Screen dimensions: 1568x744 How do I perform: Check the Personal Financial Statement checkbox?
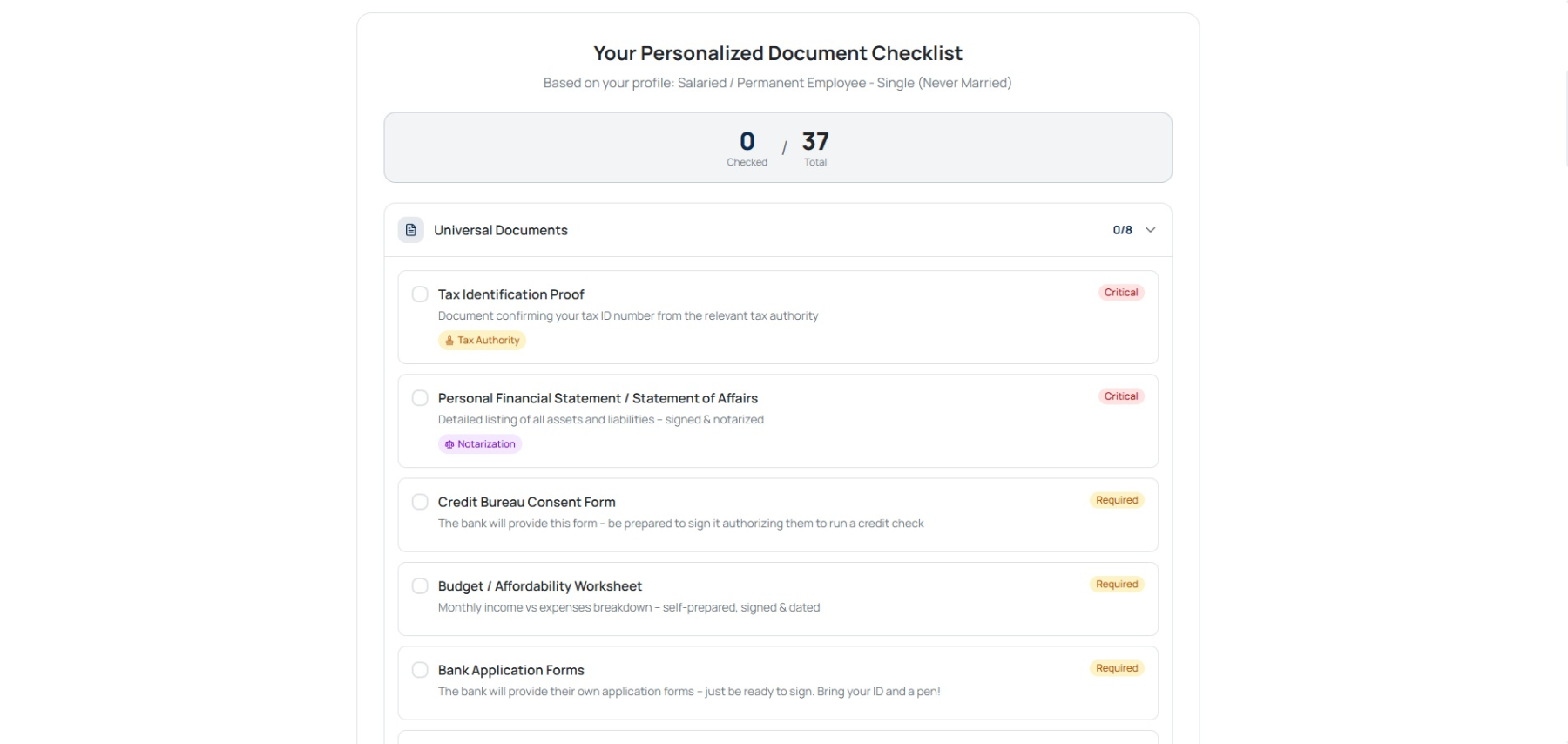coord(420,398)
